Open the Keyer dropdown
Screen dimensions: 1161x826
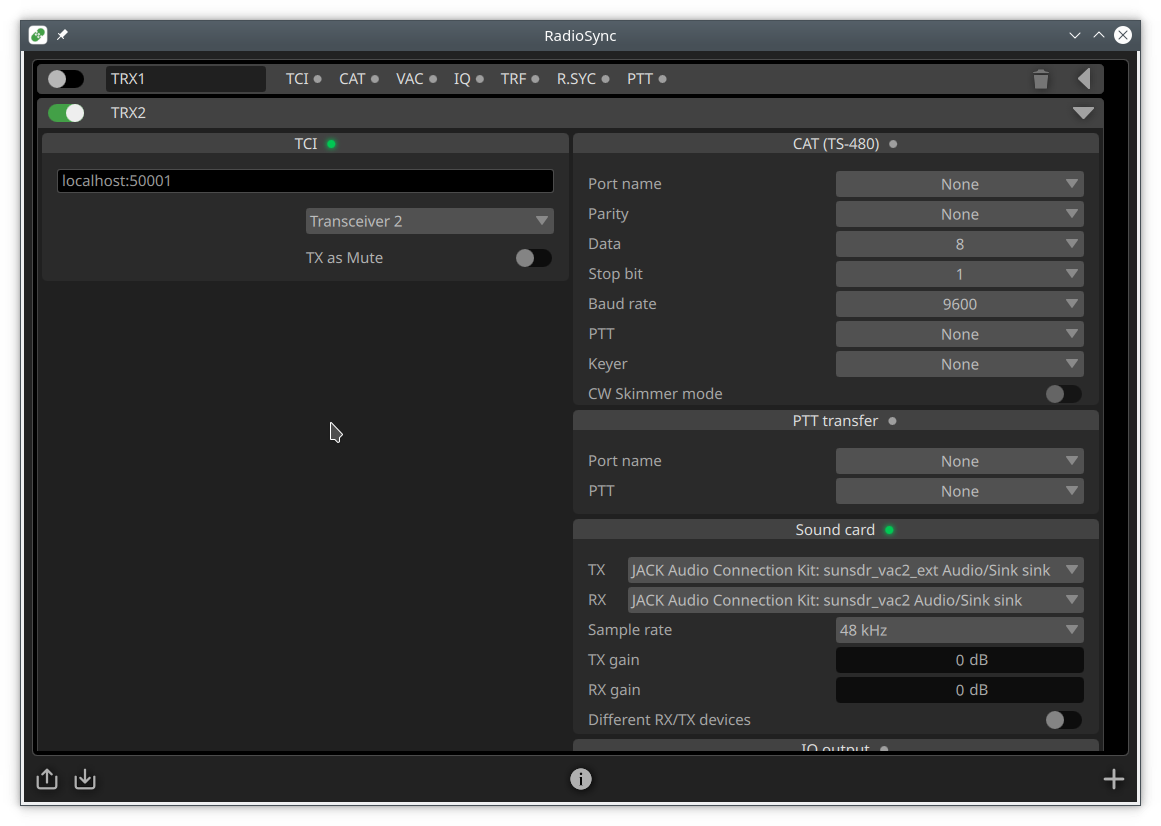(960, 364)
